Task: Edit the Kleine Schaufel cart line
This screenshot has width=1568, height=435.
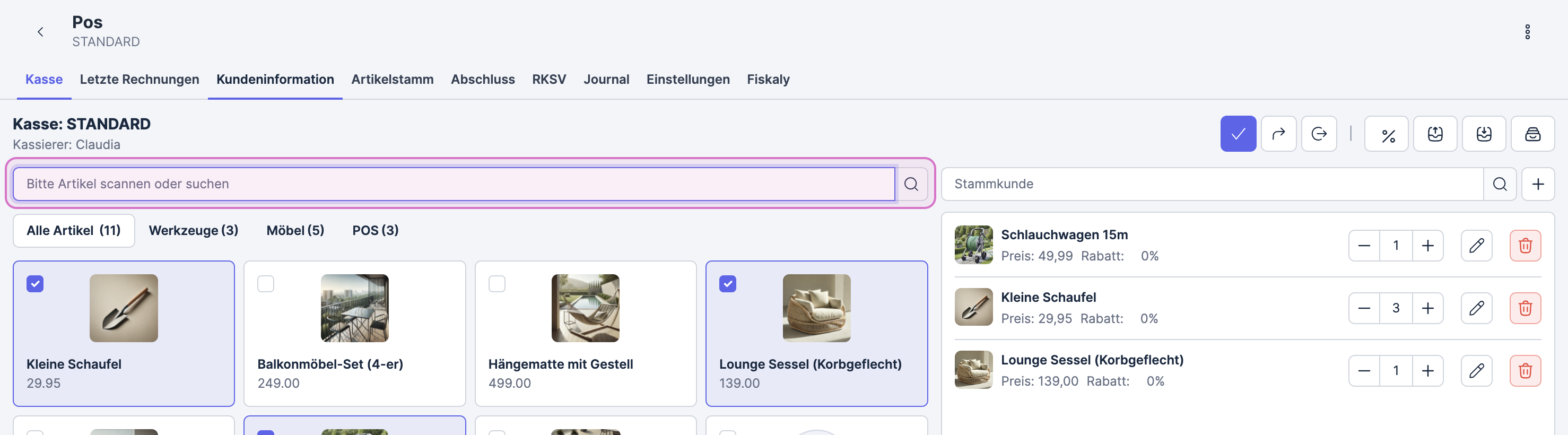Action: pos(1476,308)
